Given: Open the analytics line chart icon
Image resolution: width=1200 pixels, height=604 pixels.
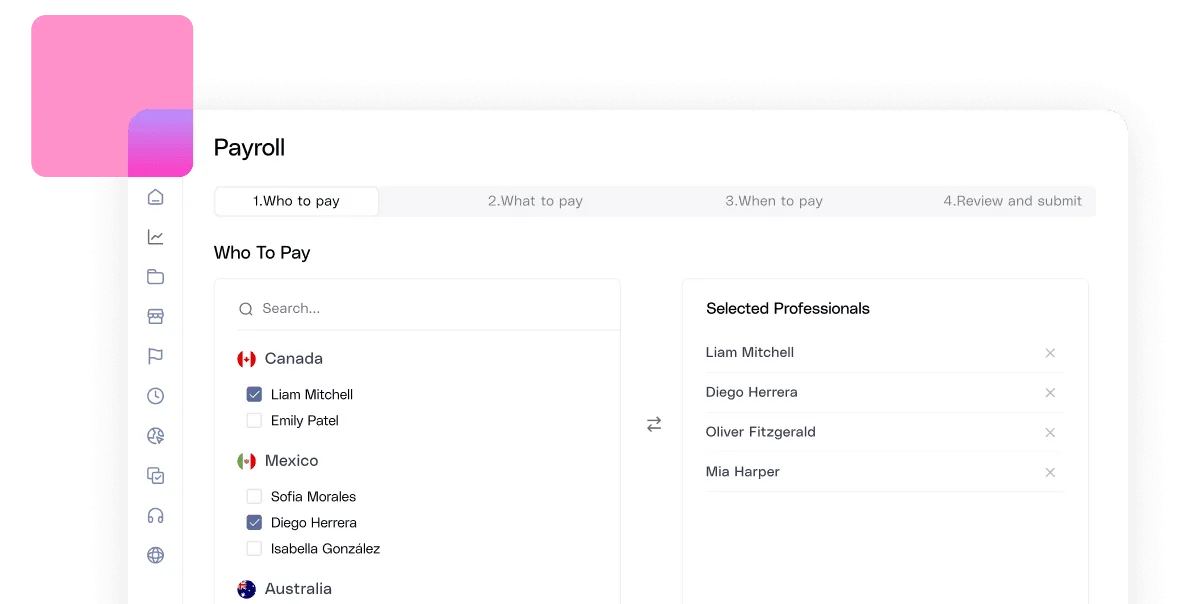Looking at the screenshot, I should 155,237.
